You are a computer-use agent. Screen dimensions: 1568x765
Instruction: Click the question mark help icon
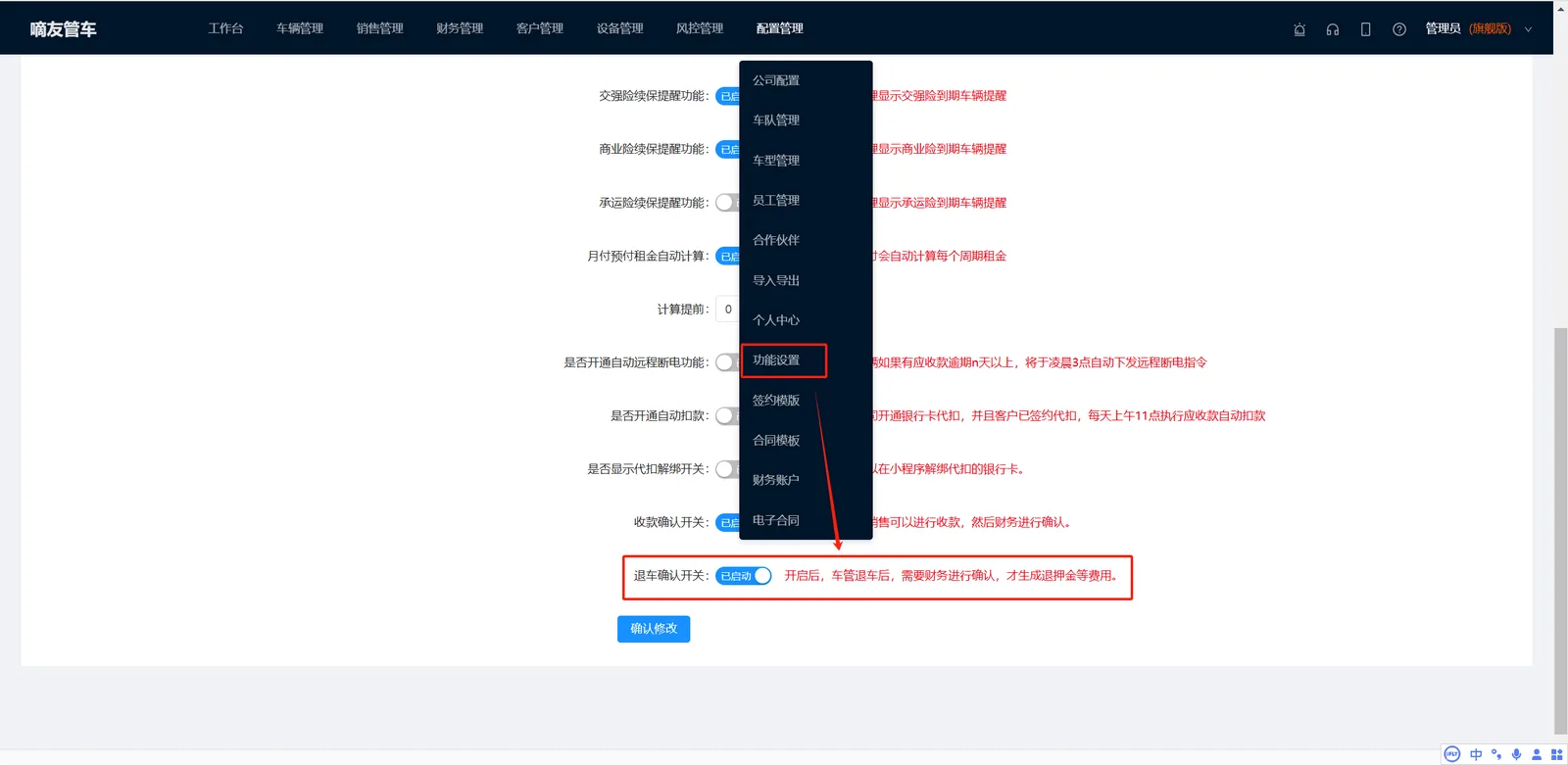[1399, 29]
